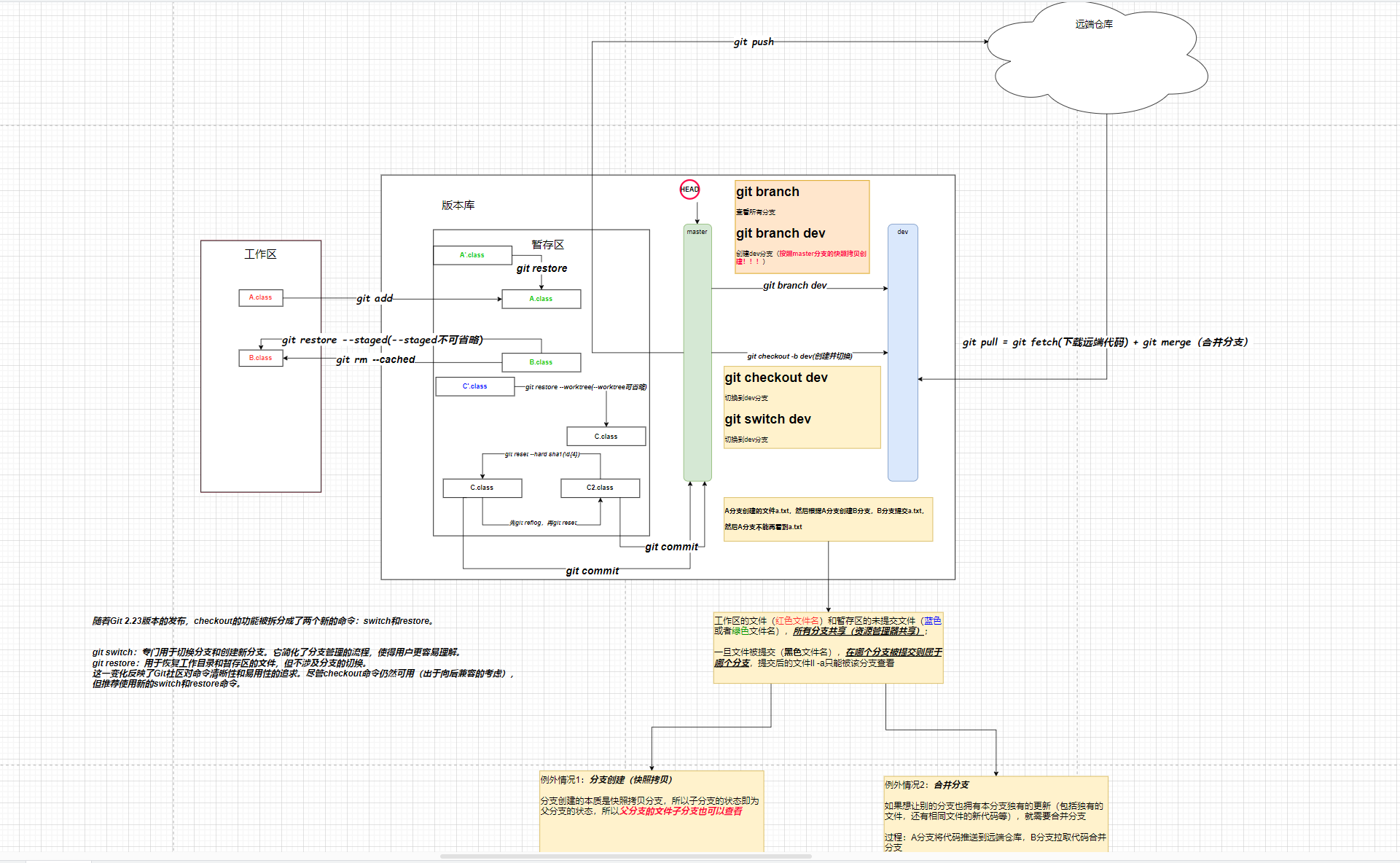Click the git reset --hard label

point(542,454)
